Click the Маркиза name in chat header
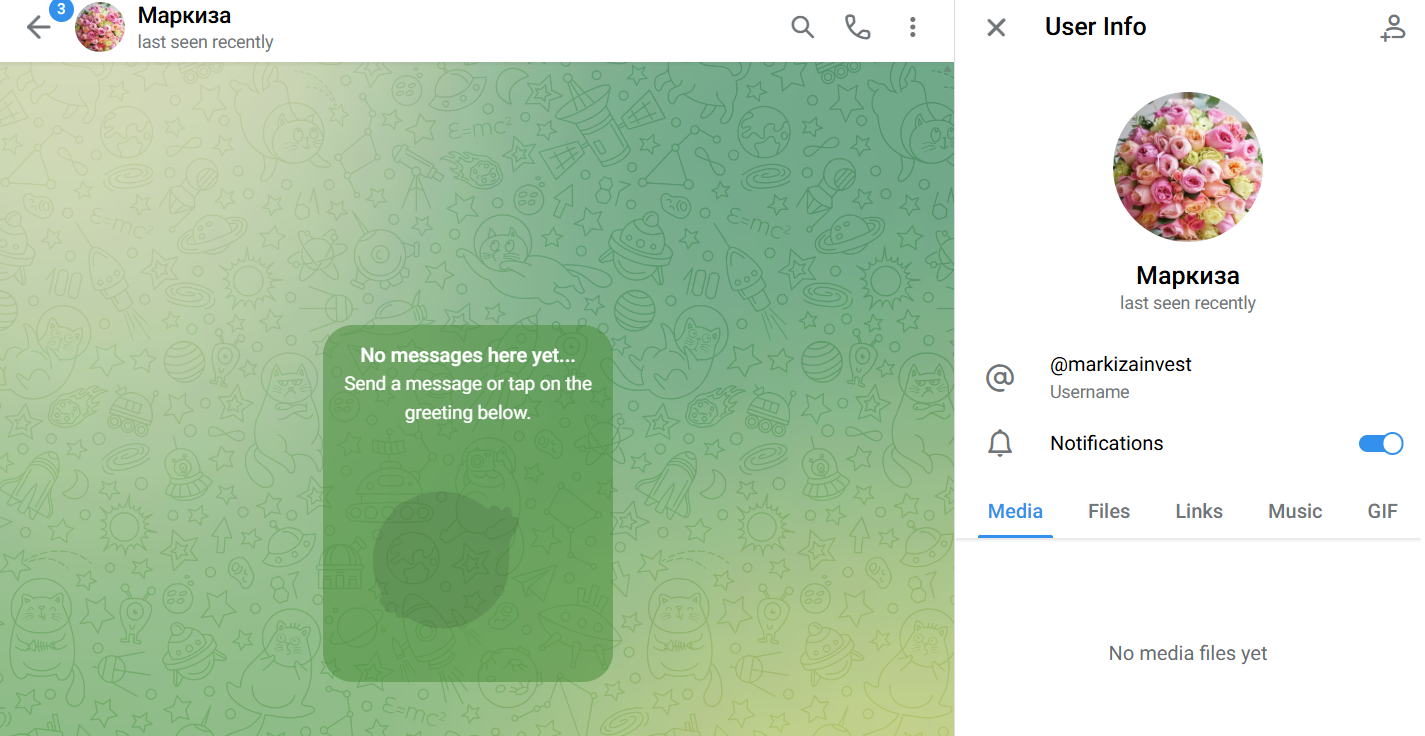Image resolution: width=1425 pixels, height=736 pixels. coord(184,15)
